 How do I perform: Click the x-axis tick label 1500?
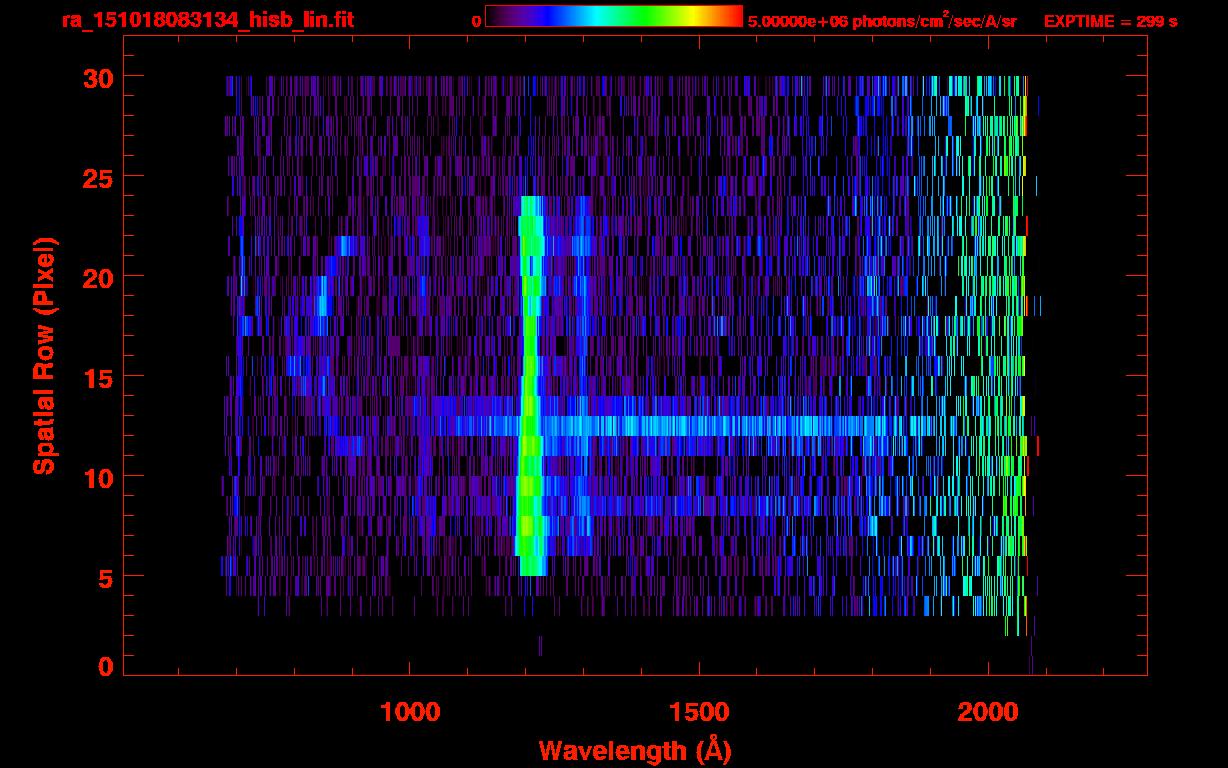click(699, 711)
